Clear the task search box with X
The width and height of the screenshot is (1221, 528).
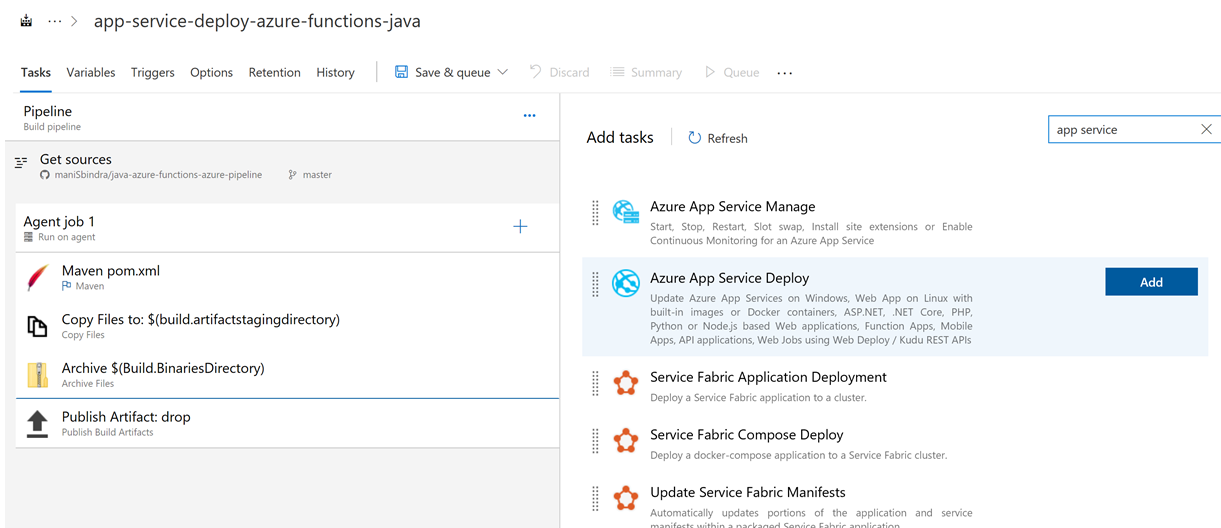click(1206, 129)
